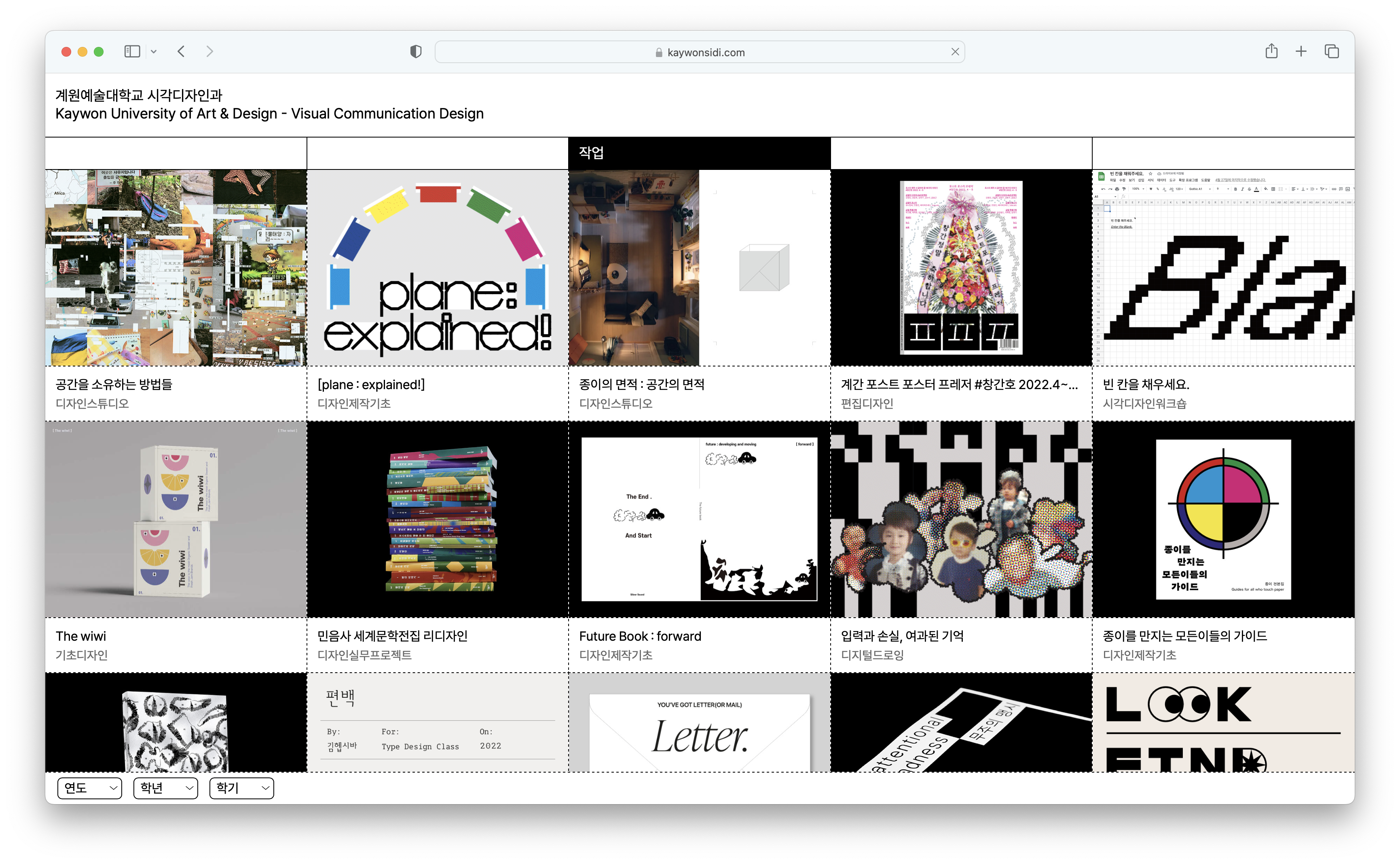Open the plane: explained! project thumbnail
This screenshot has height=864, width=1400.
coord(438,267)
